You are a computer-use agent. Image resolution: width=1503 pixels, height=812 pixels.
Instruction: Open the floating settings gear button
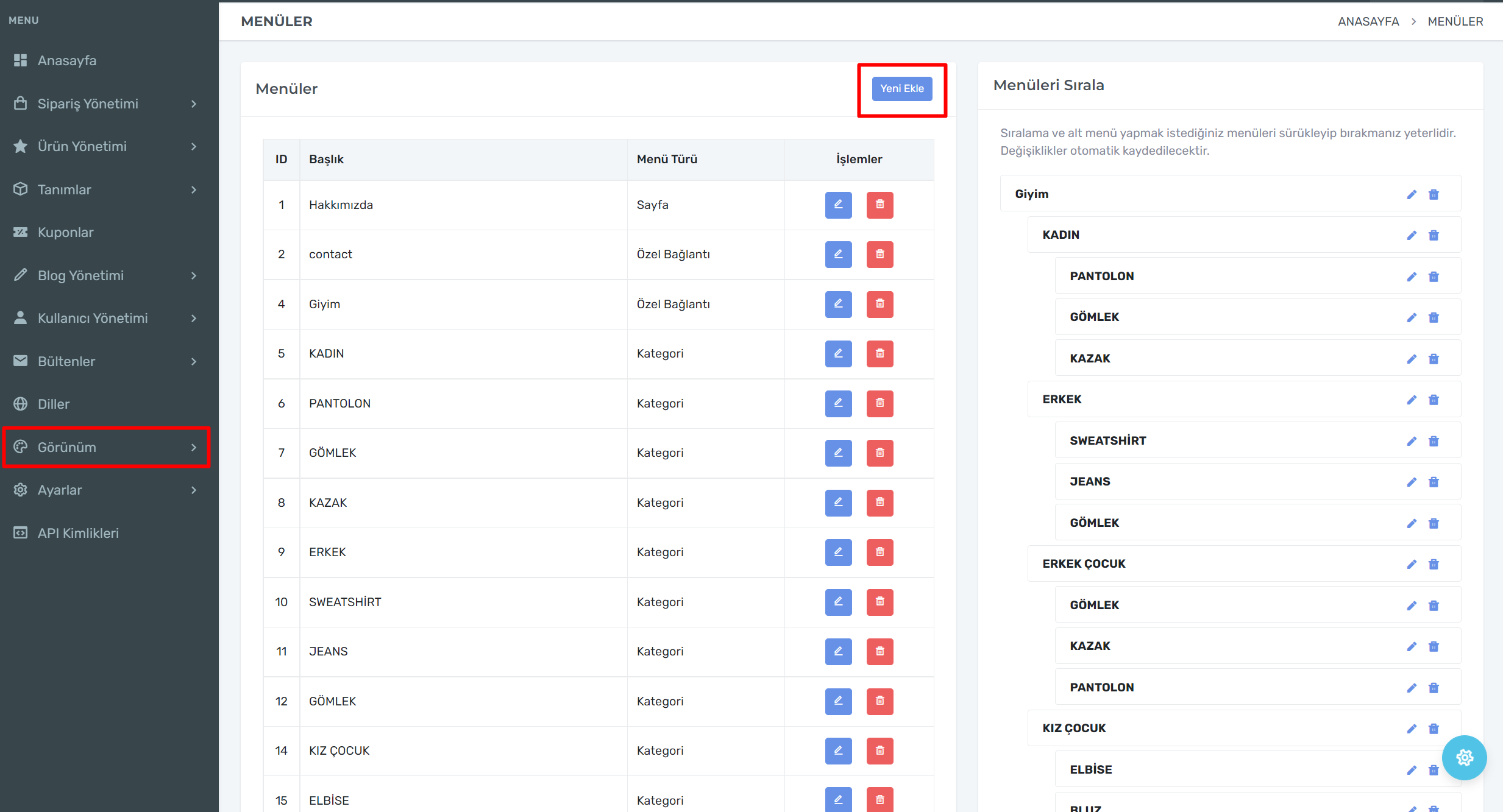(1464, 757)
